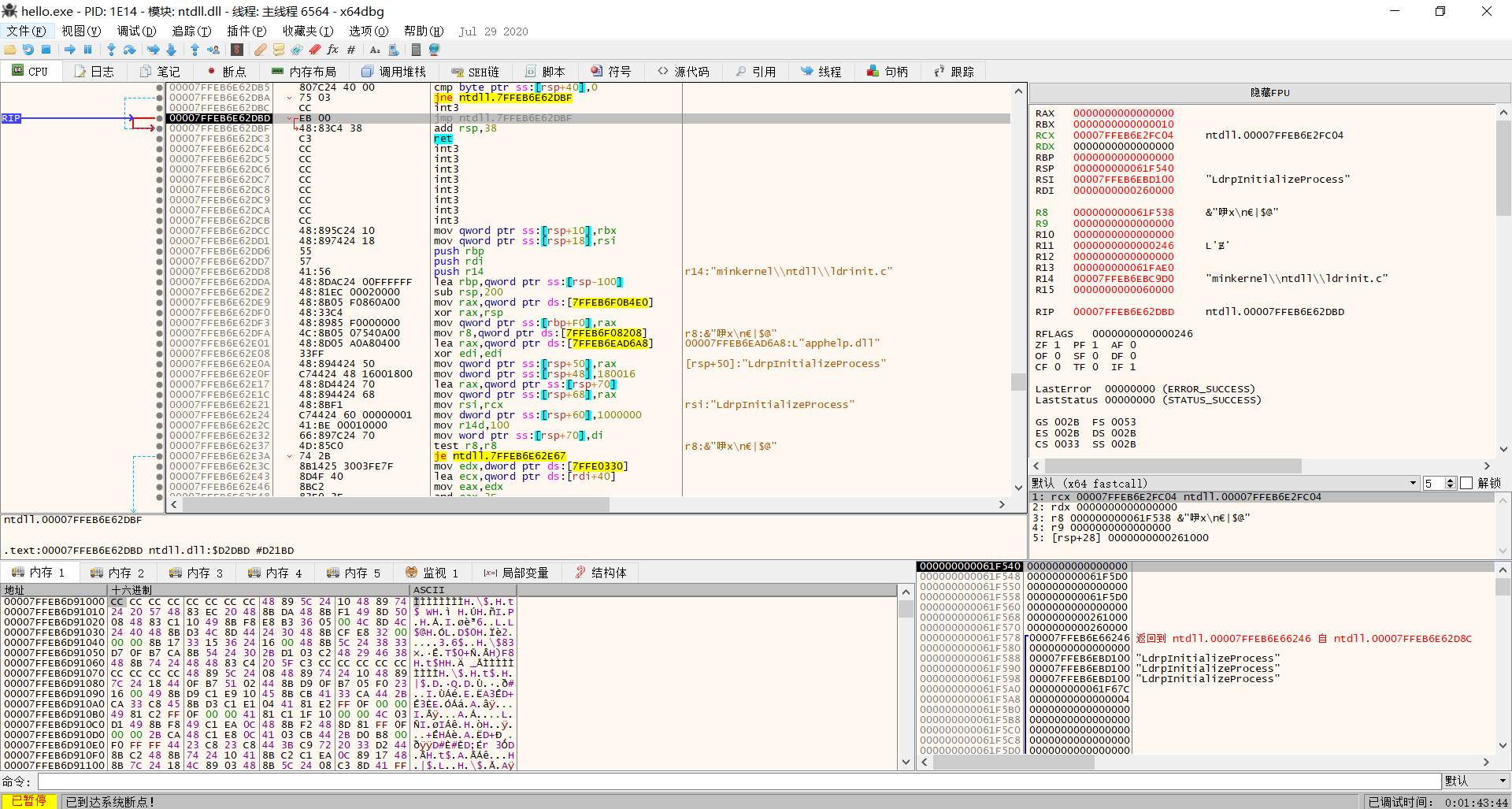Select the 内存 2 dump tab
The image size is (1512, 809).
[117, 573]
